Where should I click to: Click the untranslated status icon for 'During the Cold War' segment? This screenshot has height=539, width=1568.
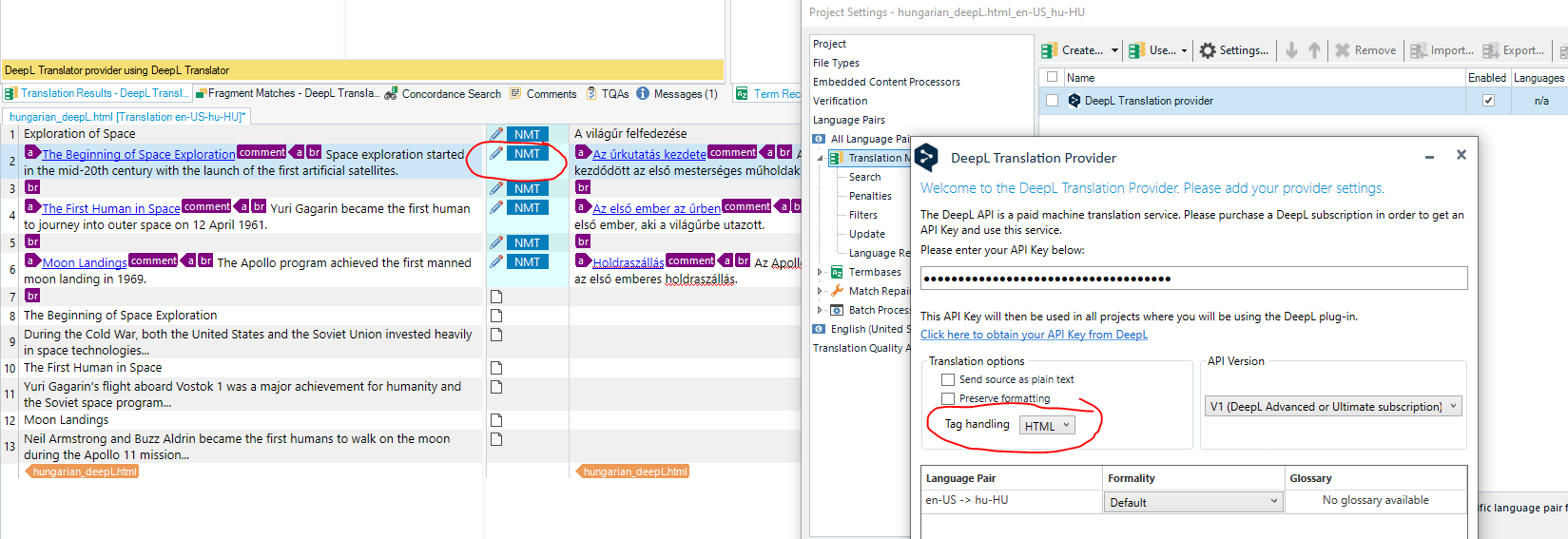(x=496, y=335)
